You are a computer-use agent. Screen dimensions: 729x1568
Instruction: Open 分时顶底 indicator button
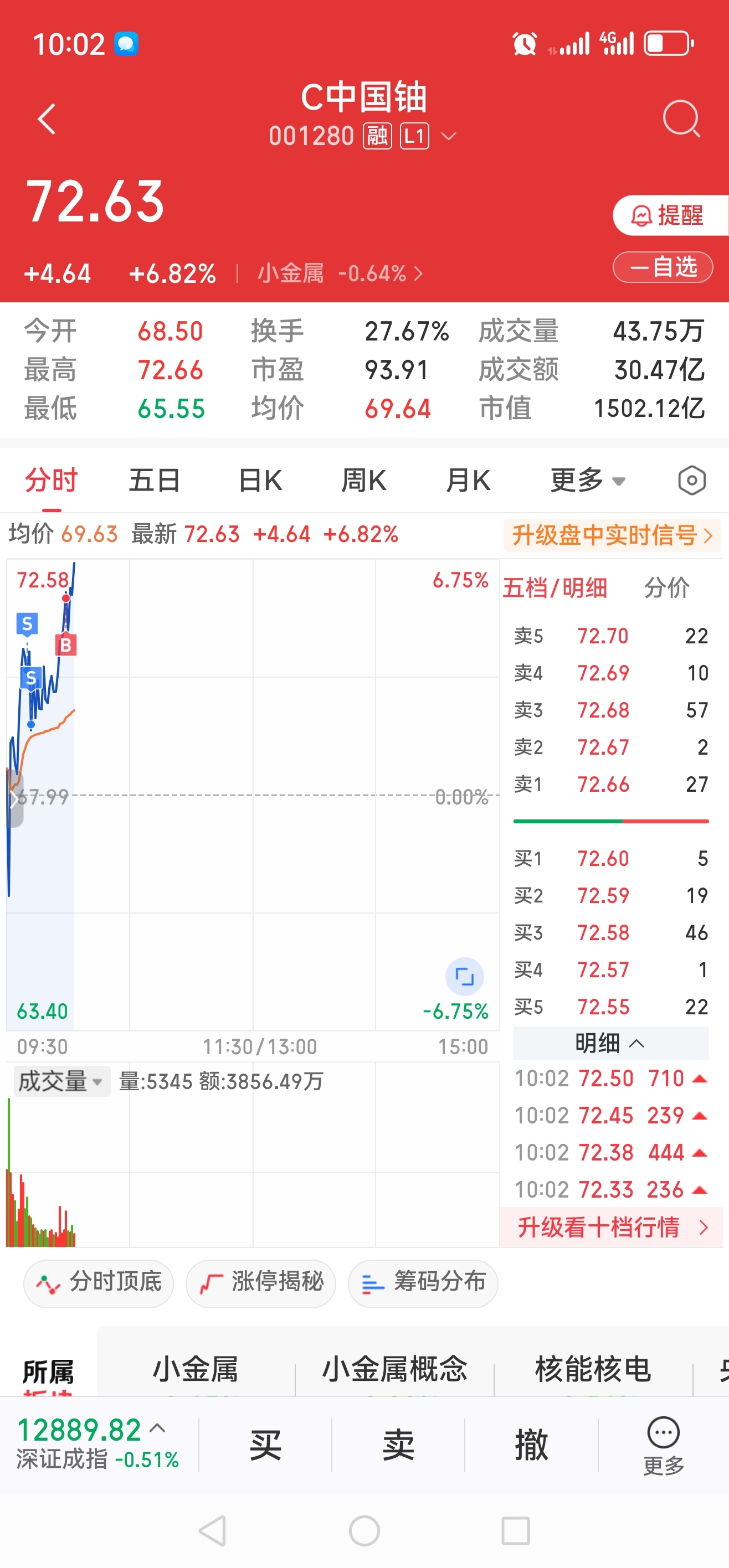[99, 1284]
